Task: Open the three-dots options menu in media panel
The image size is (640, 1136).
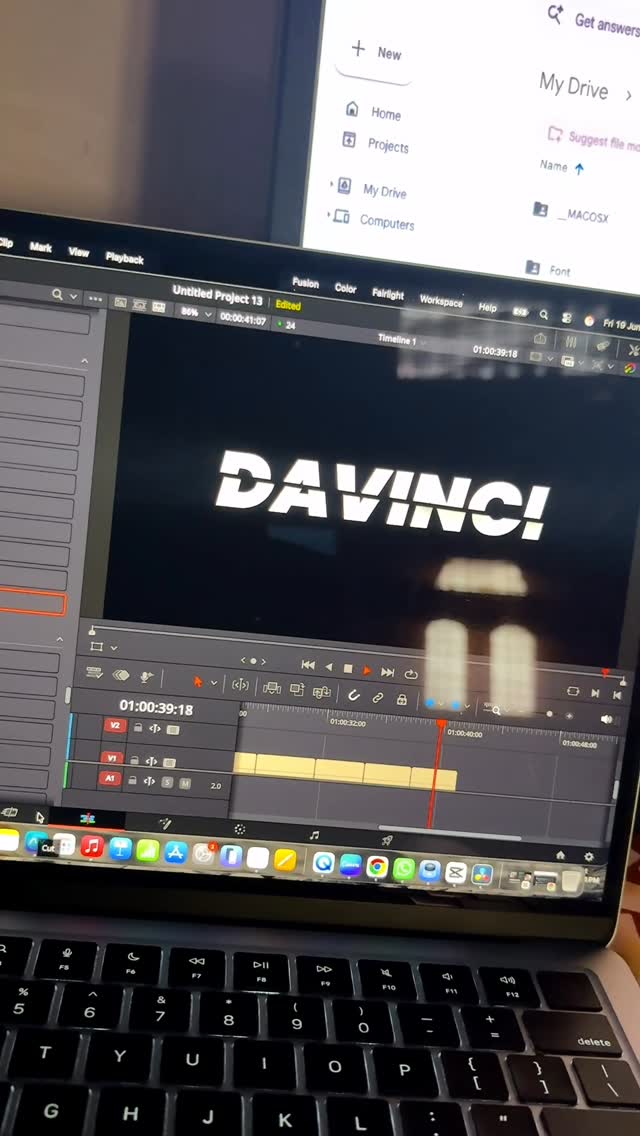Action: coord(95,298)
